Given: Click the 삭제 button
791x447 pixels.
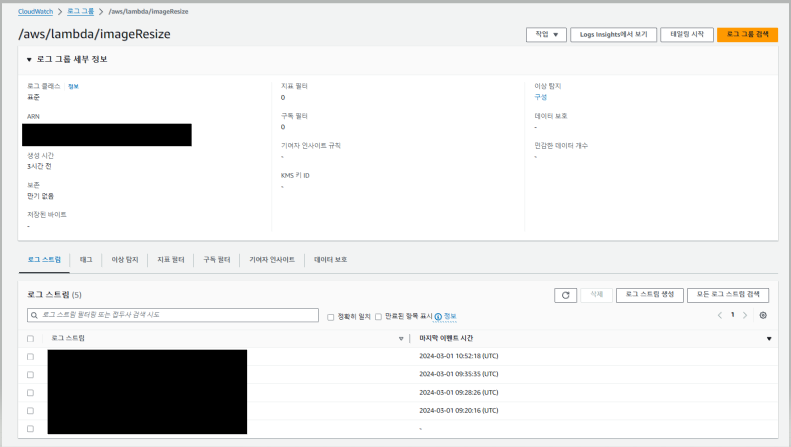Looking at the screenshot, I should pyautogui.click(x=596, y=295).
